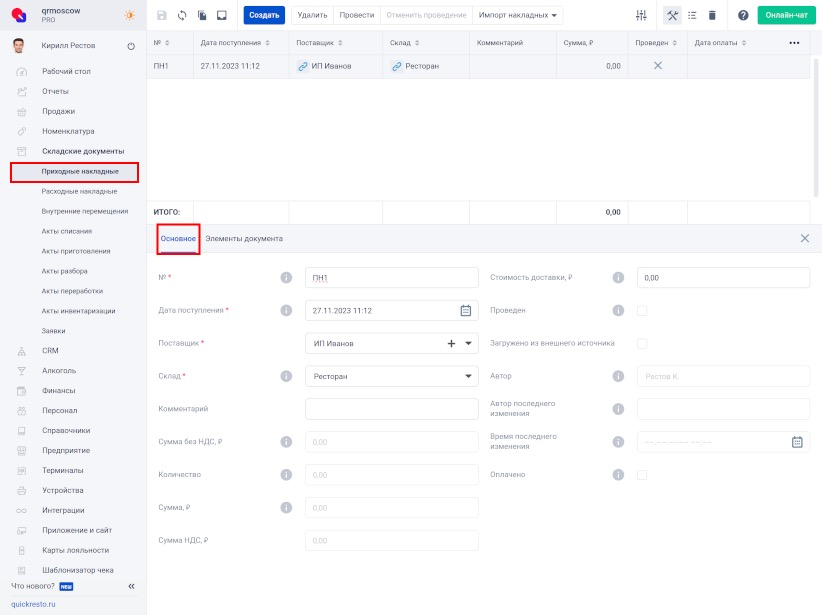The height and width of the screenshot is (615, 822).
Task: Click the refresh arrows icon in toolbar
Action: (182, 15)
